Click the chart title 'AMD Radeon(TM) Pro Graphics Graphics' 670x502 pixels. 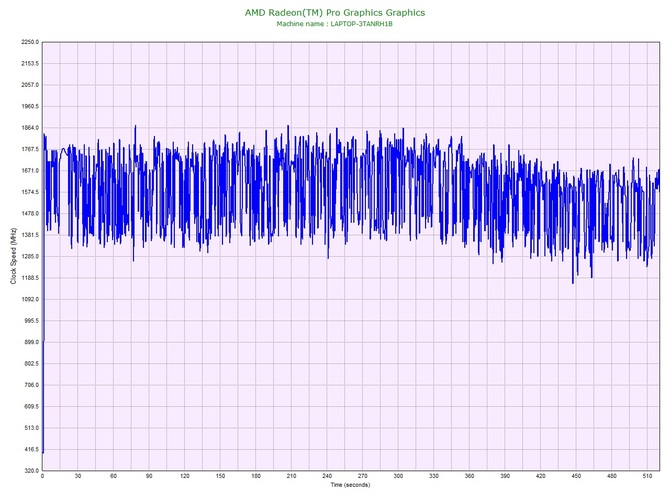coord(335,13)
